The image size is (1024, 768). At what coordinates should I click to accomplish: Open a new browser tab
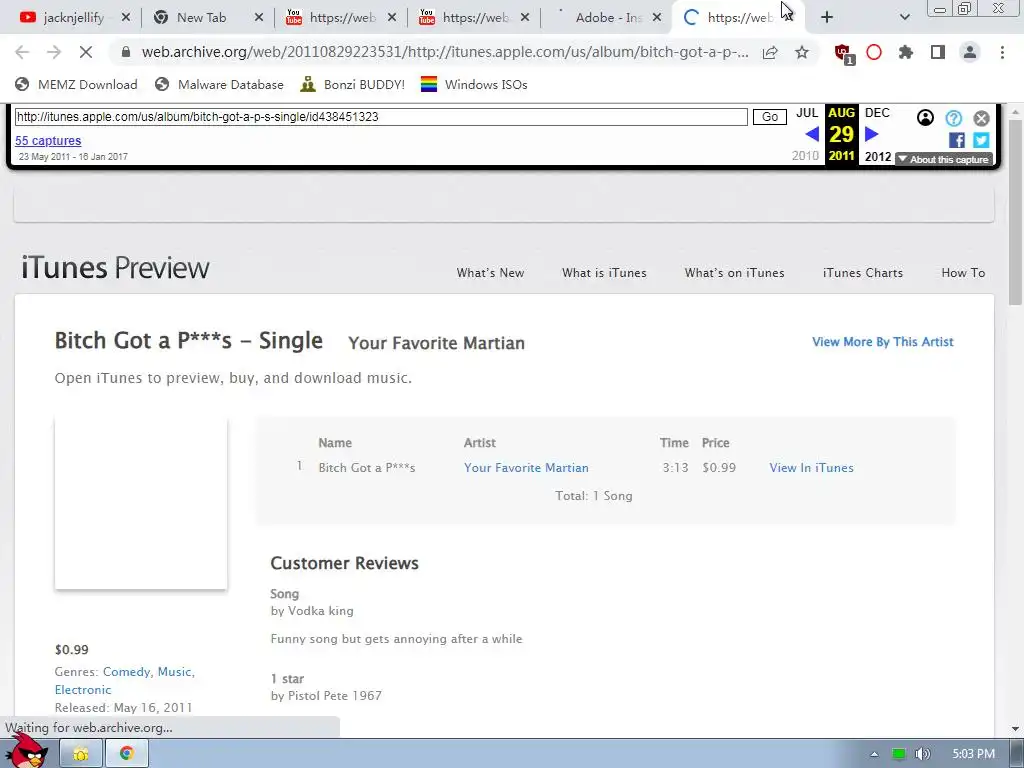pyautogui.click(x=827, y=18)
